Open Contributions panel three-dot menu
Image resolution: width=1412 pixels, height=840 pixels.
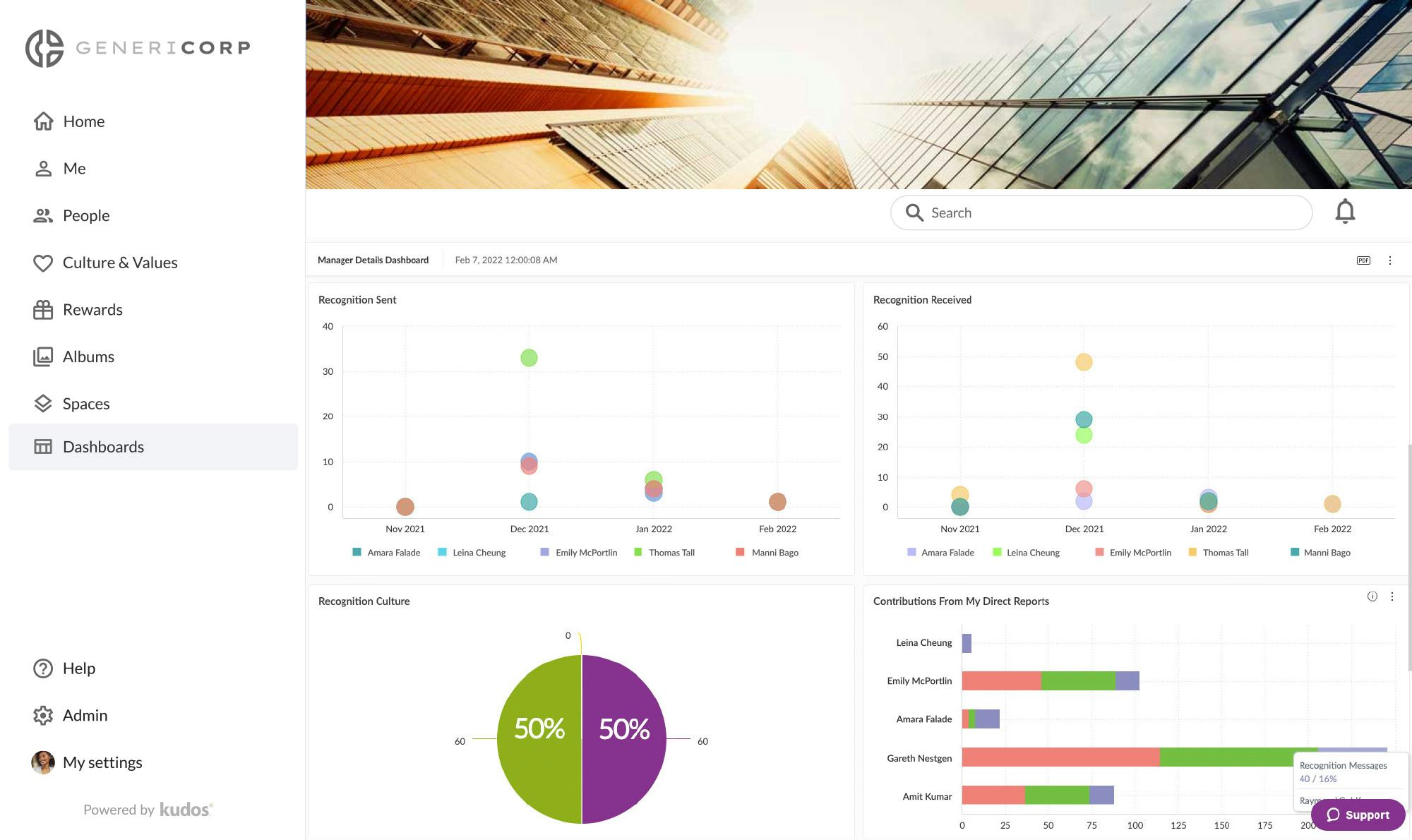click(x=1392, y=596)
